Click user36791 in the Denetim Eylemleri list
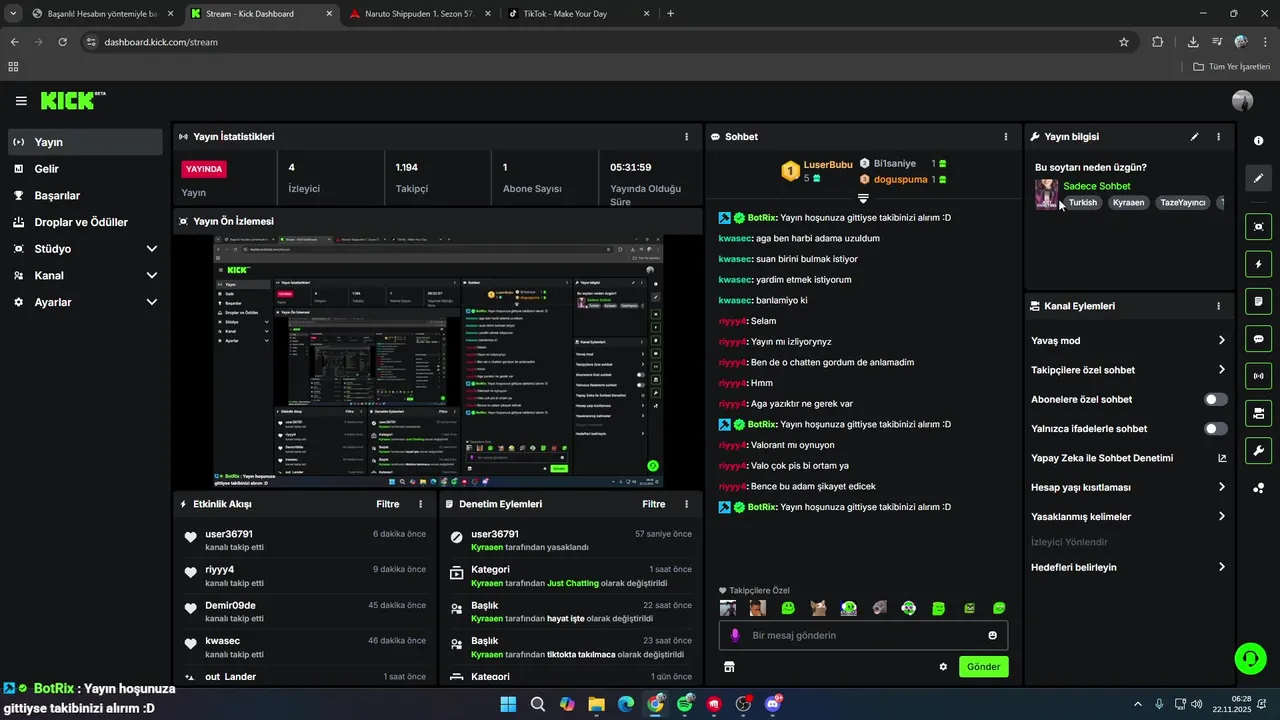 click(495, 534)
